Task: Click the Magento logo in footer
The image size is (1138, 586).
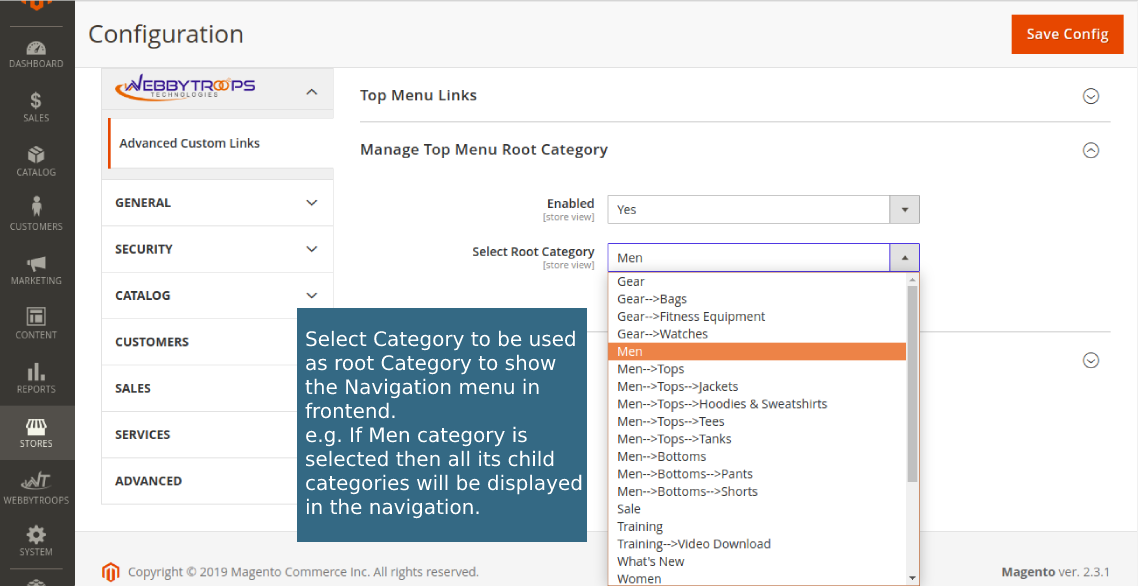Action: point(110,571)
